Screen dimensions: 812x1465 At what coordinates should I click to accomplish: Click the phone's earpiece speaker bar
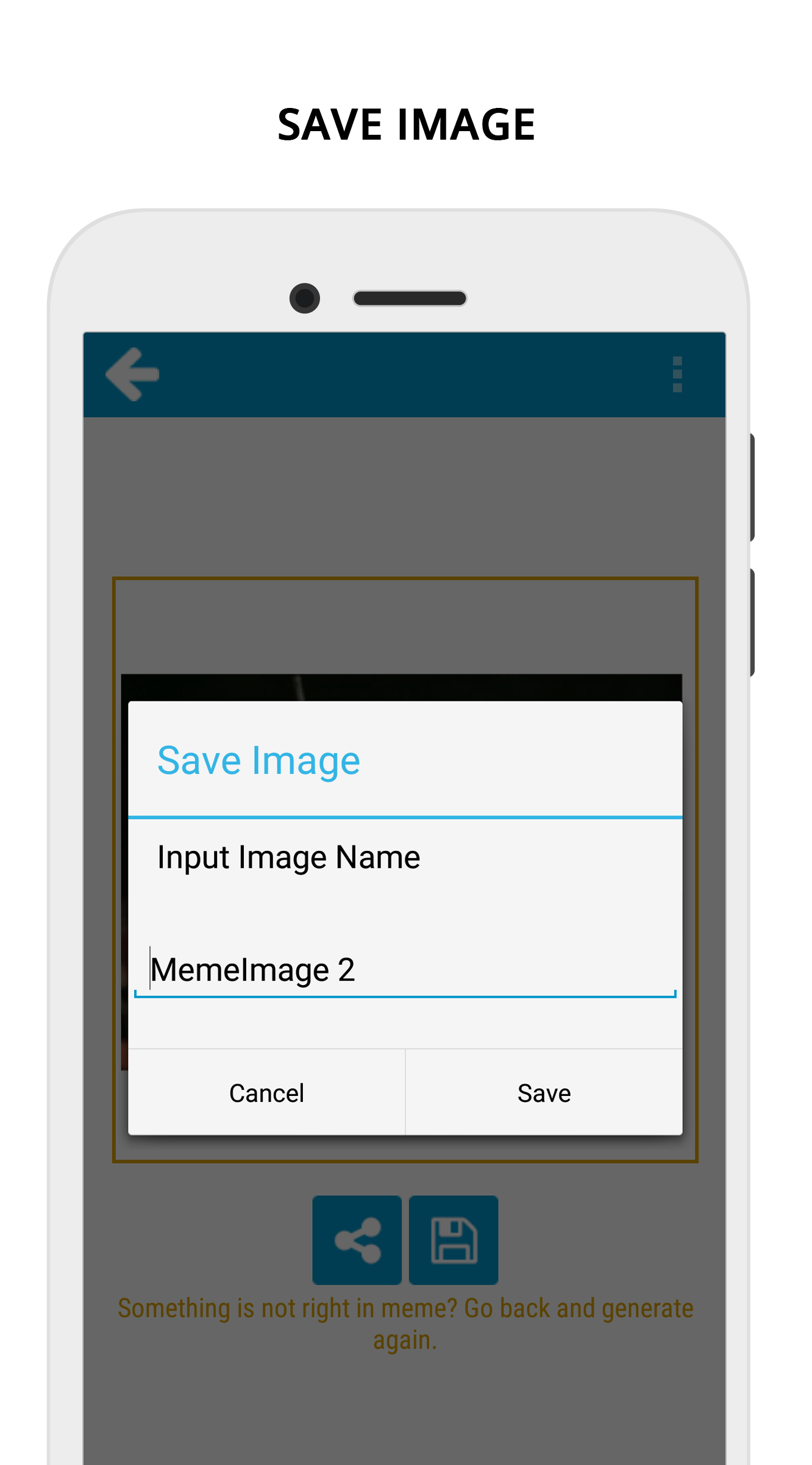pos(410,298)
